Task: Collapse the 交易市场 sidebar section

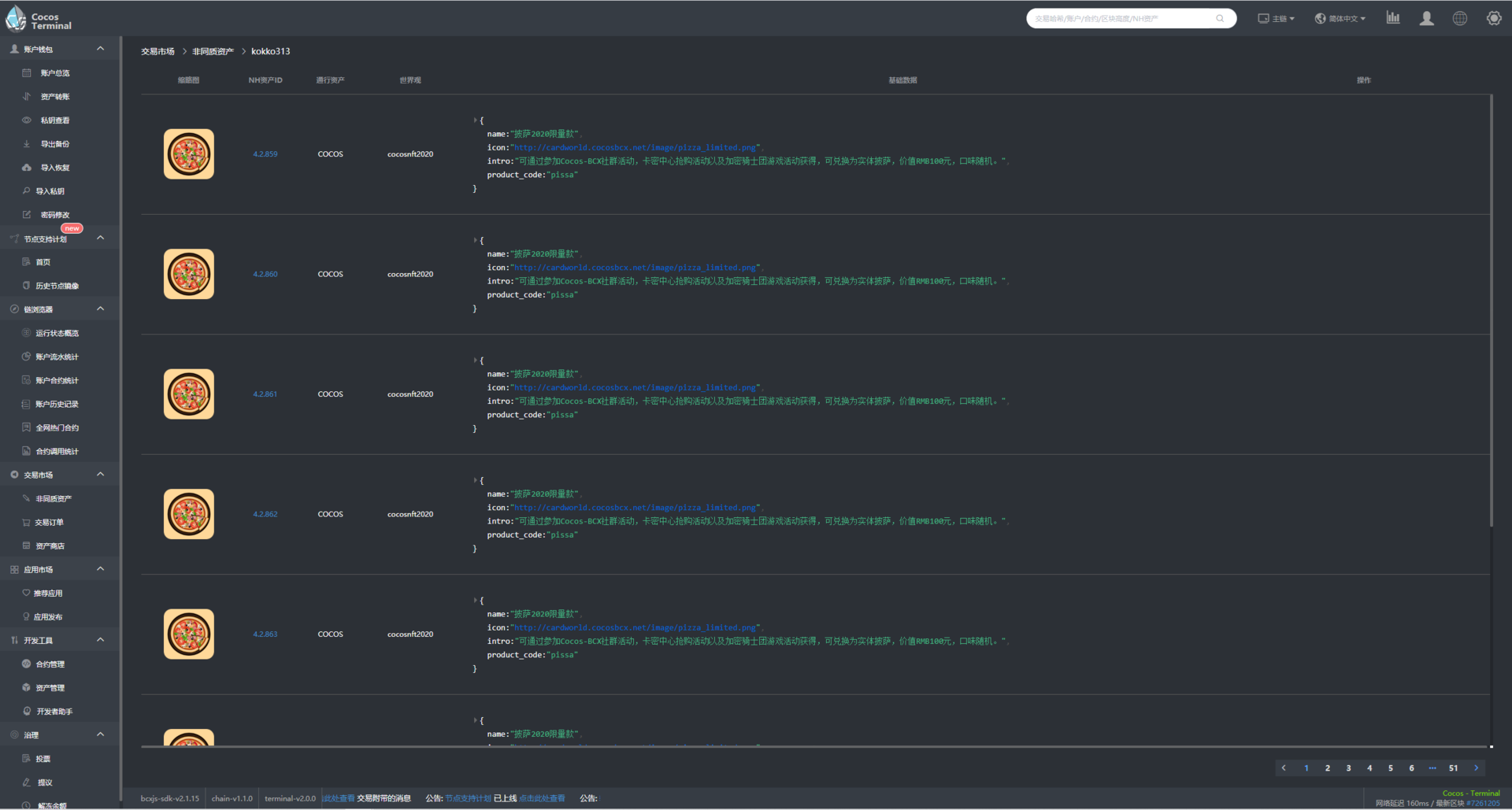Action: coord(100,474)
